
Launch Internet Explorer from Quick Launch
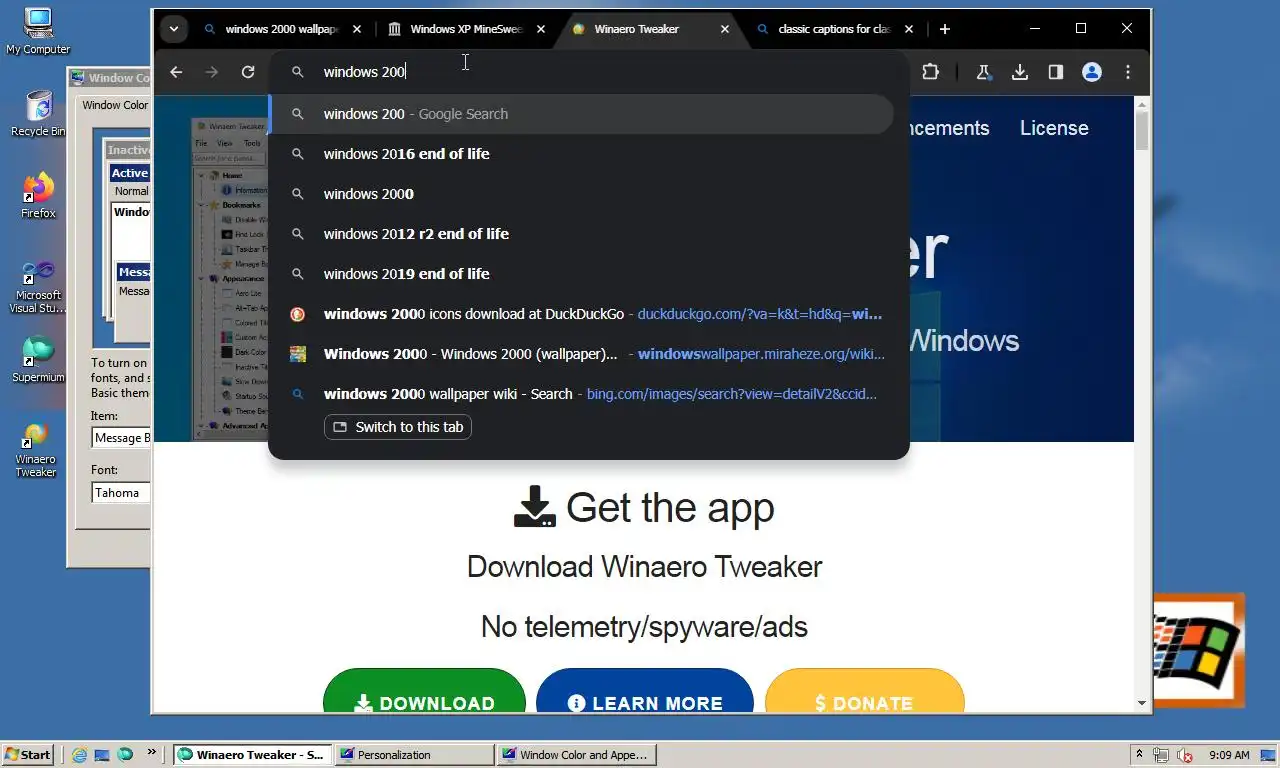[79, 755]
